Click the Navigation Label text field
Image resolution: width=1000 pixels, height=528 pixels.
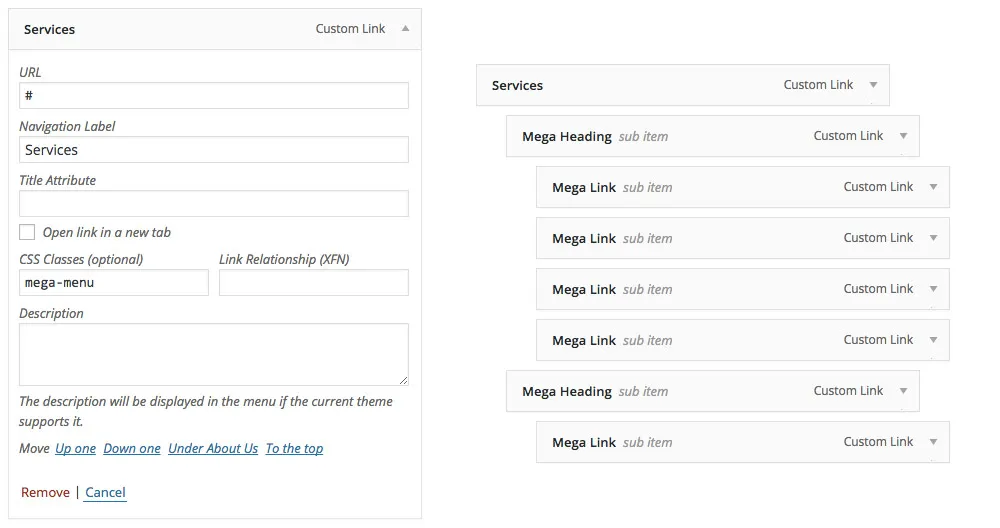[x=213, y=149]
